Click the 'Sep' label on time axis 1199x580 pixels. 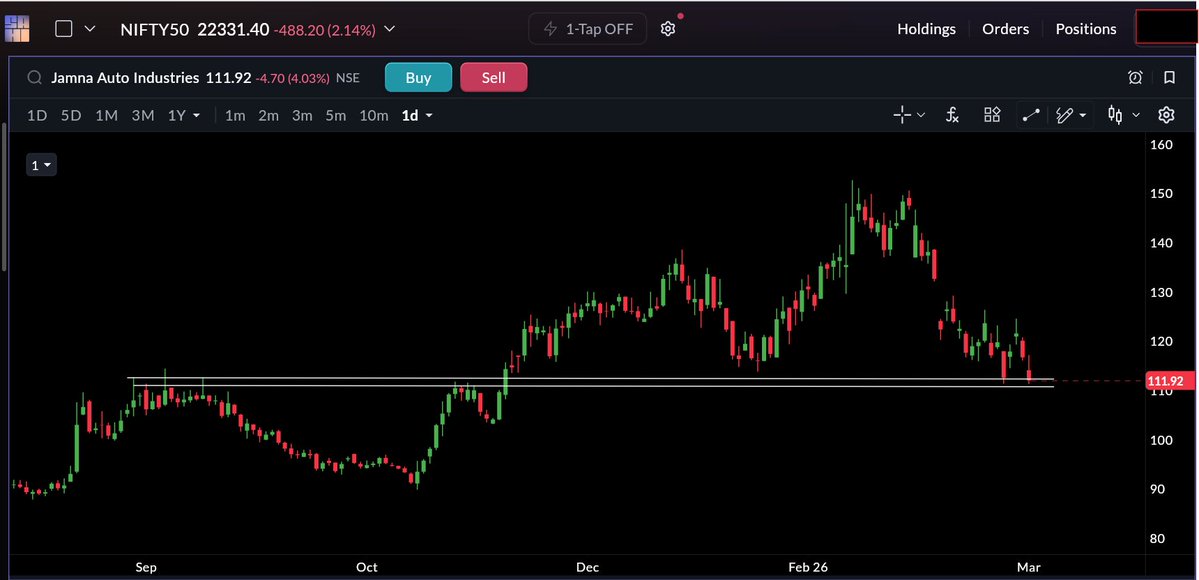(x=146, y=567)
